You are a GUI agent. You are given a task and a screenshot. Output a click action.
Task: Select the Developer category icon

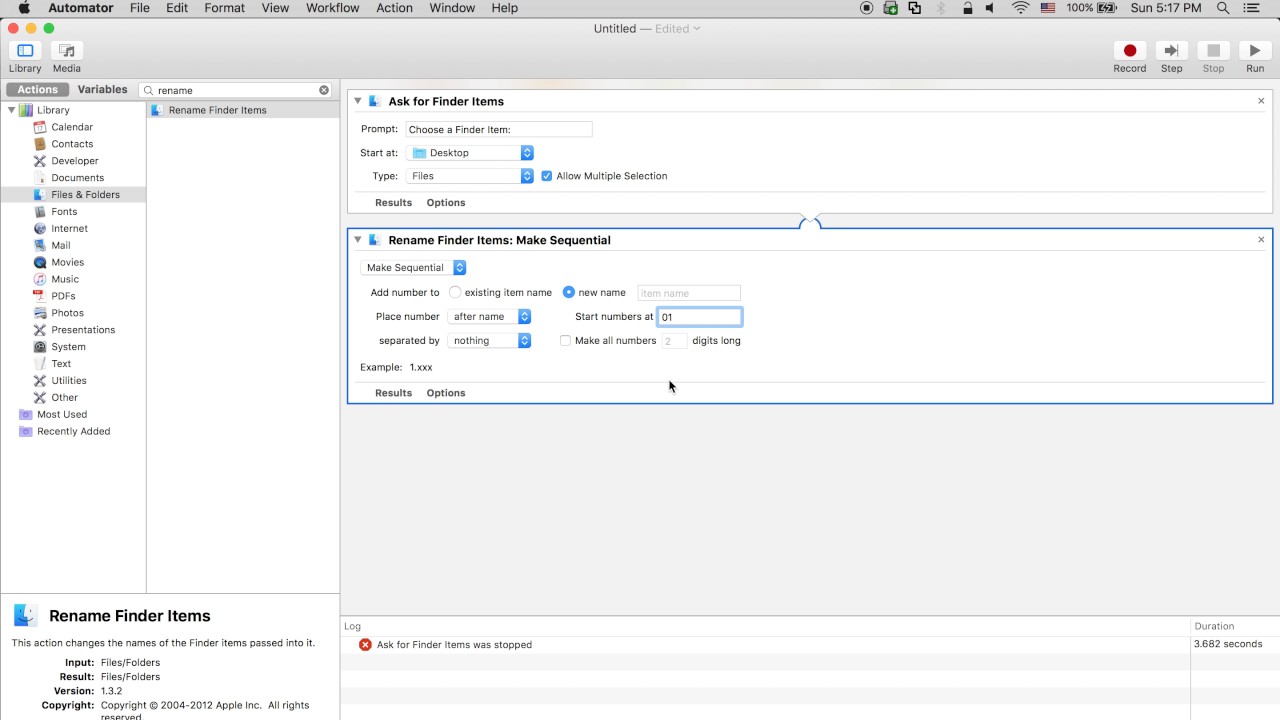click(x=40, y=161)
